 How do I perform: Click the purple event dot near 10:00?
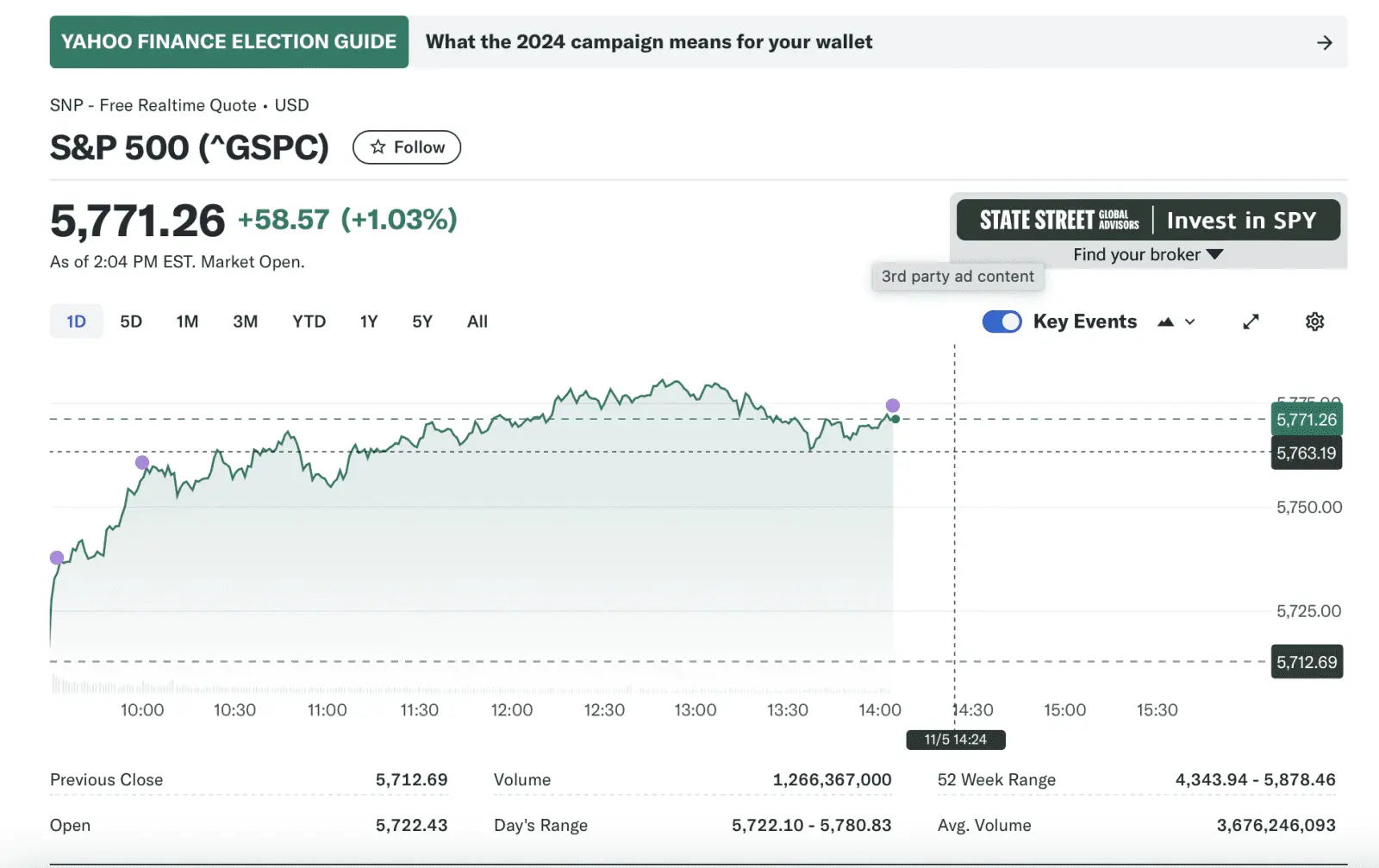coord(142,463)
